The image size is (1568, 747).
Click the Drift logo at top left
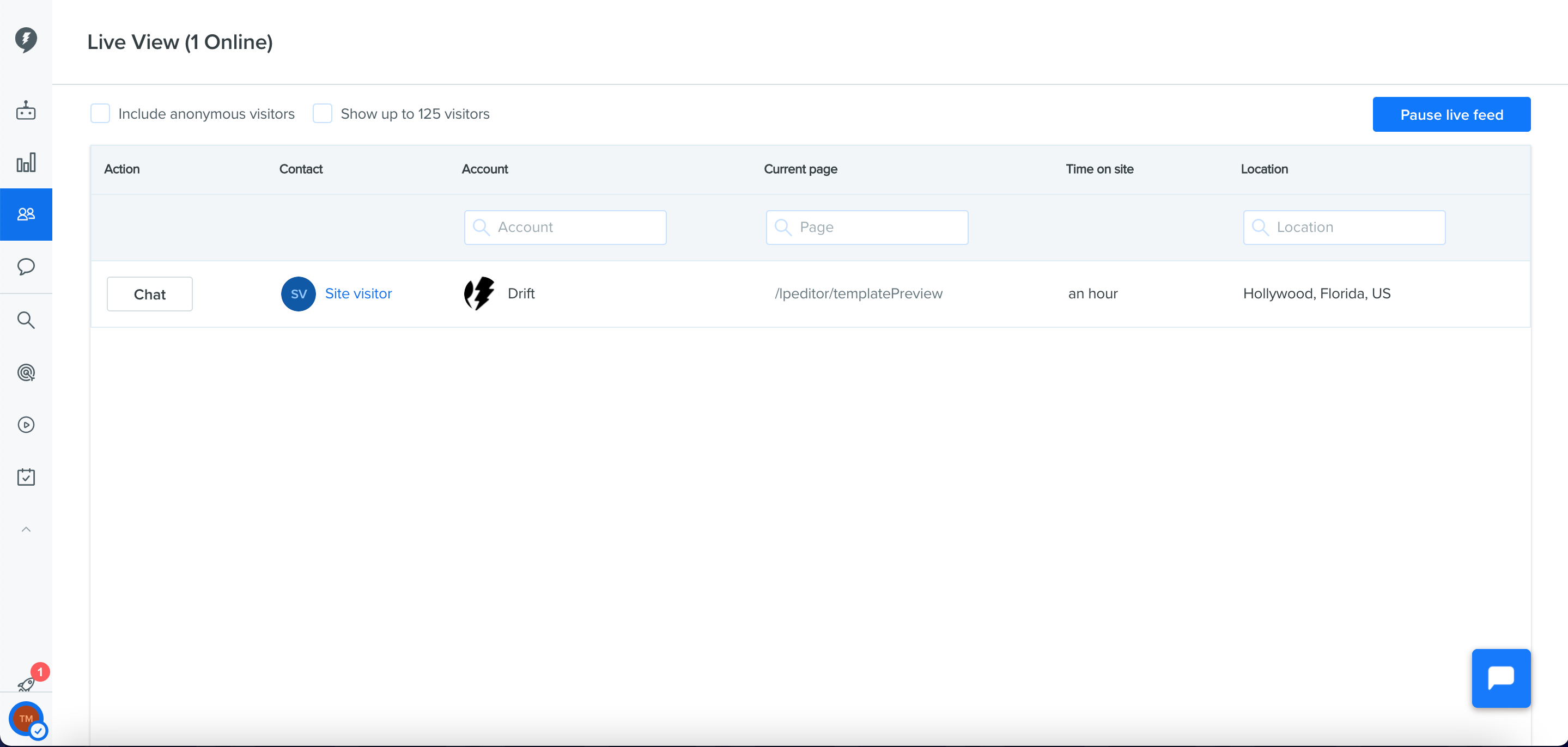click(x=26, y=40)
